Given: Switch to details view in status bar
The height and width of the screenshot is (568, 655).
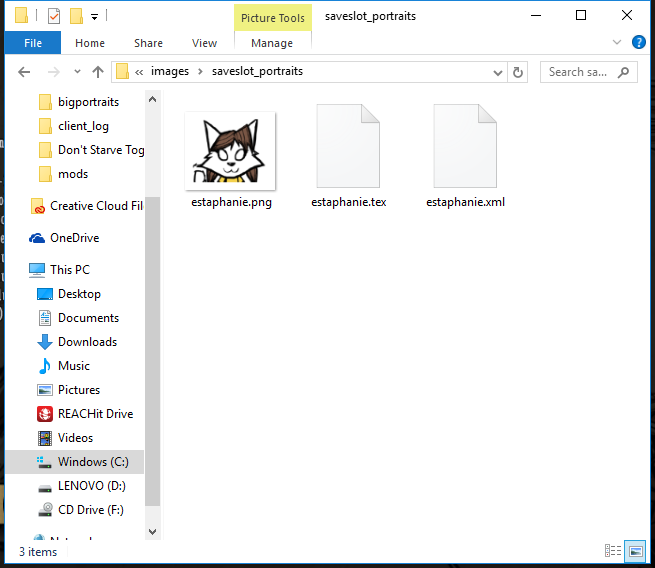Looking at the screenshot, I should tap(613, 551).
